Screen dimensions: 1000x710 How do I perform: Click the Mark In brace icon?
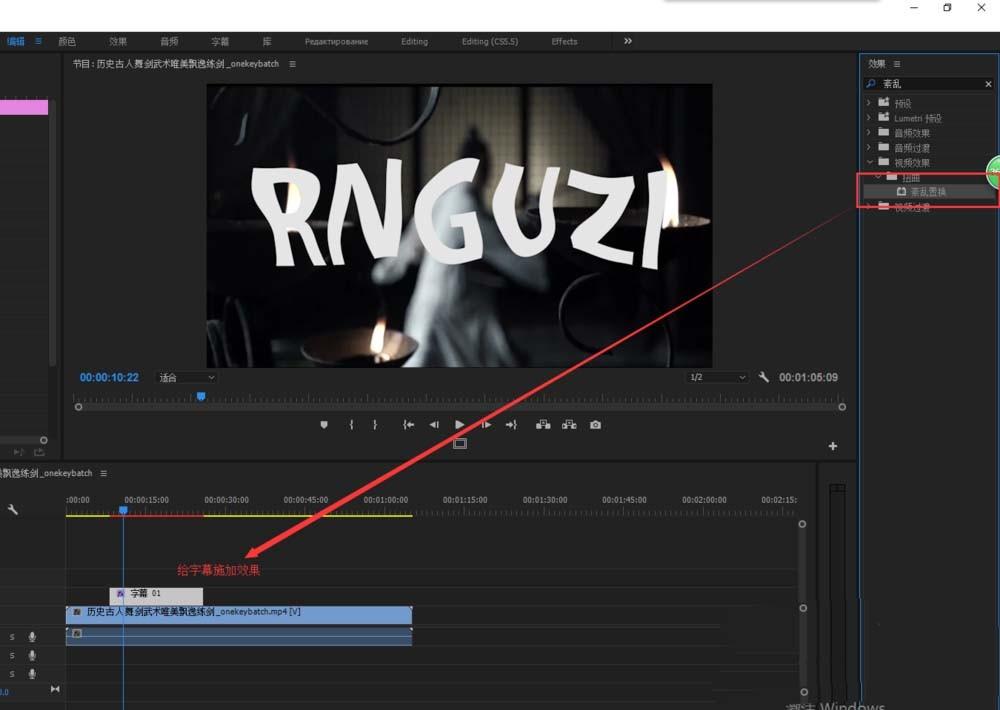point(352,423)
